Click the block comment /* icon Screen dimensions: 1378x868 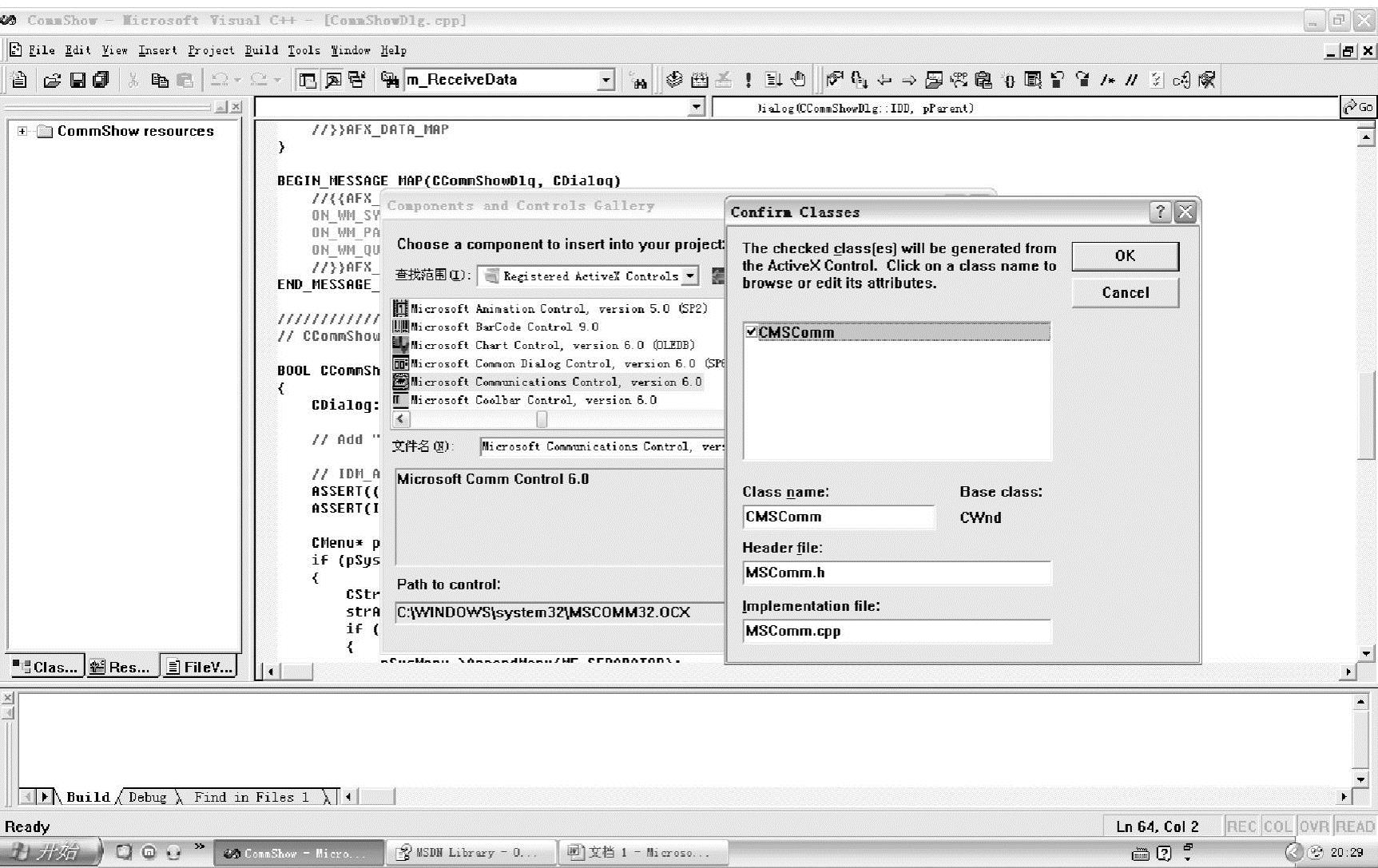point(1107,80)
